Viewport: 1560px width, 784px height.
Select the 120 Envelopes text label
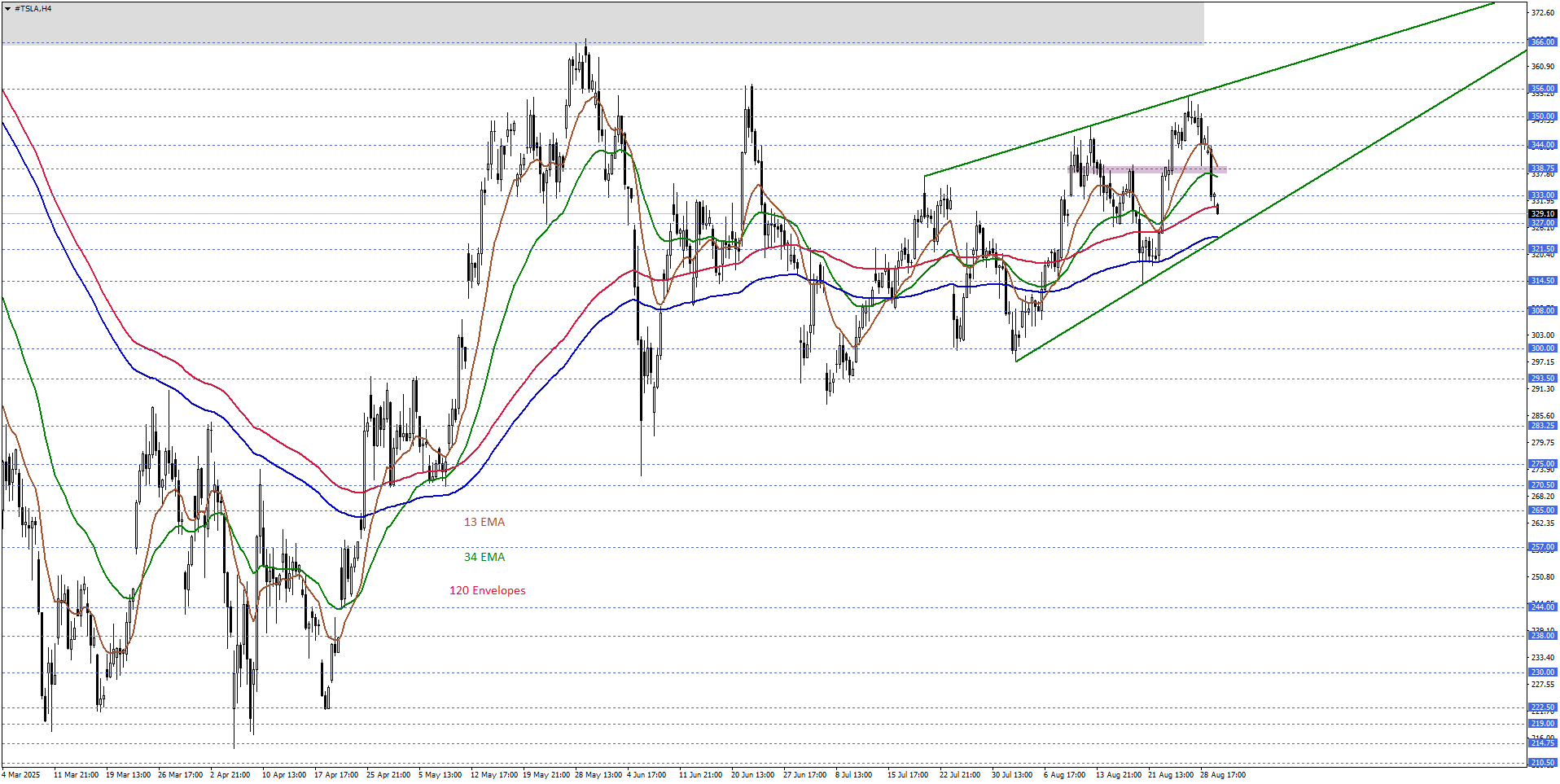coord(488,590)
